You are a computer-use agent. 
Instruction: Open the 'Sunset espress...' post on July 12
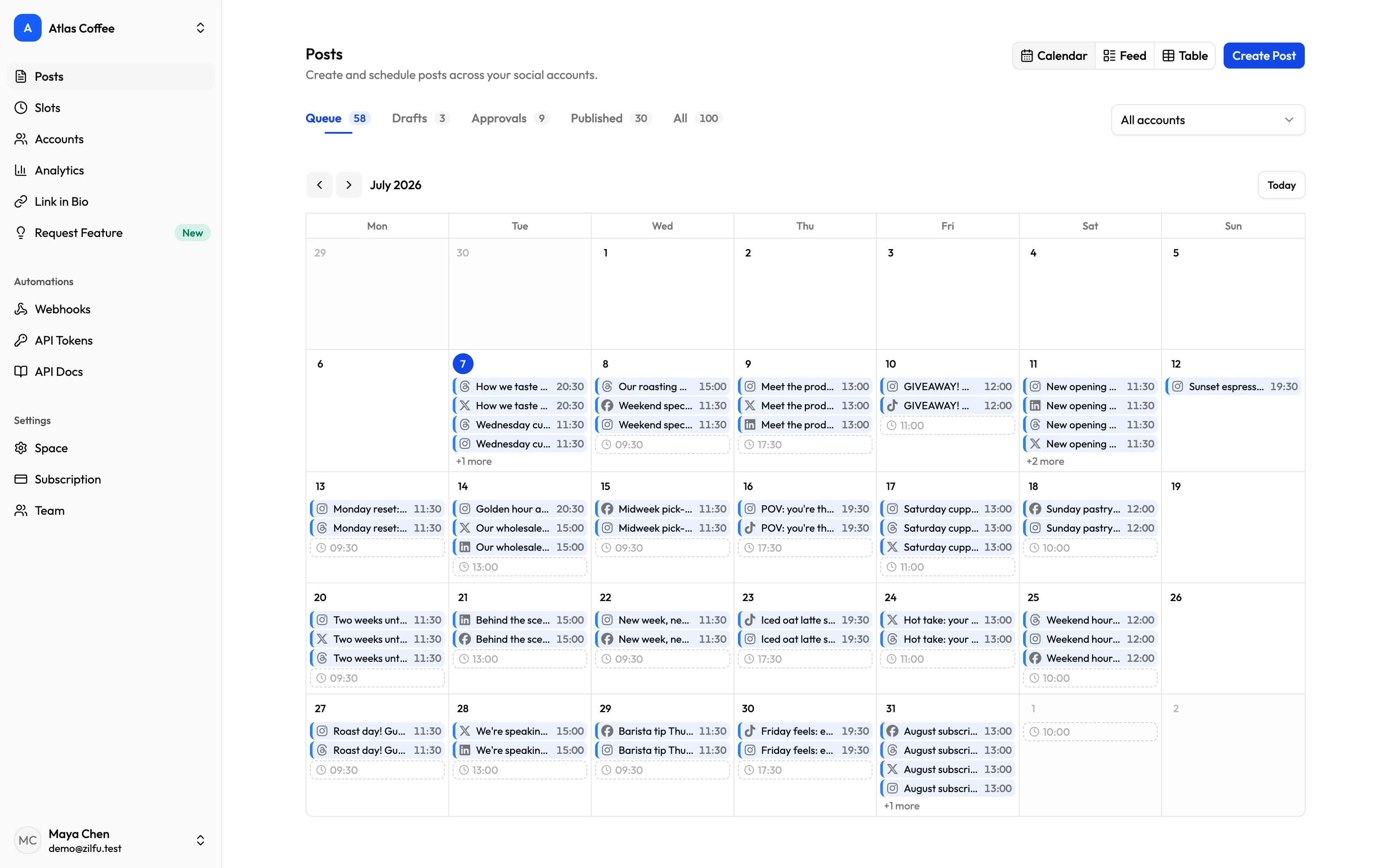tap(1233, 386)
